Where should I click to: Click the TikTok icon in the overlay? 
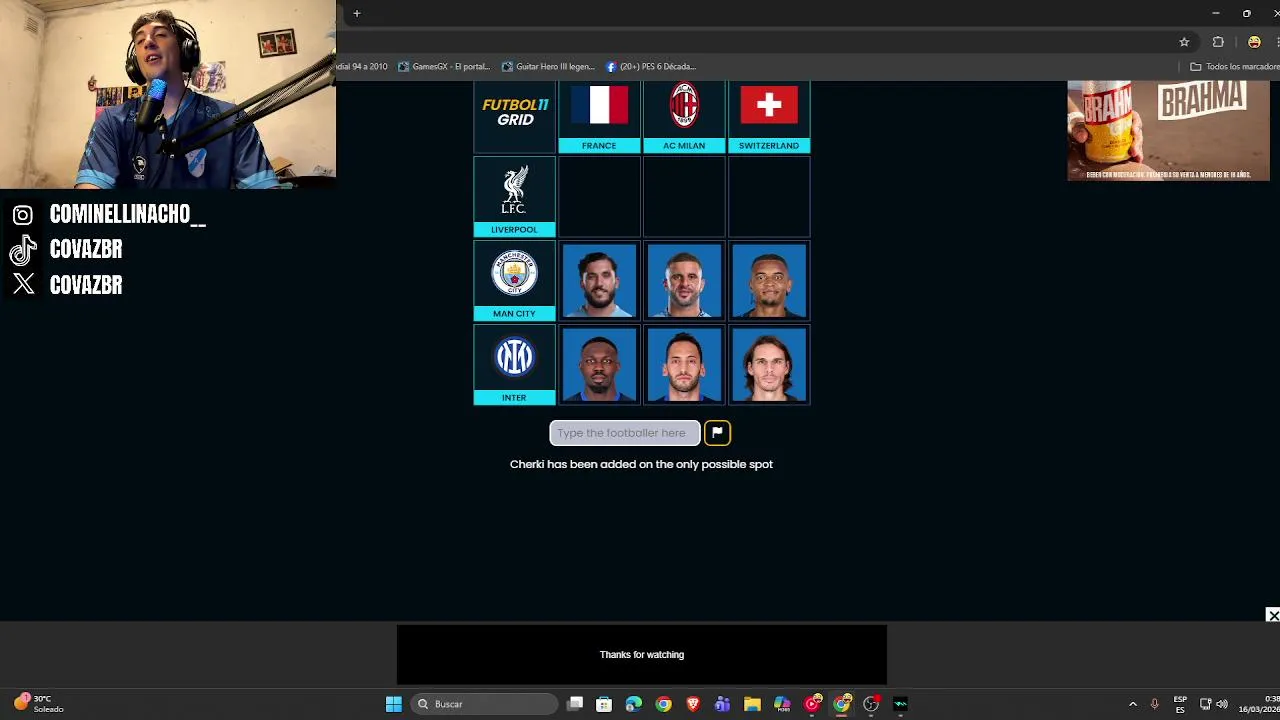tap(23, 250)
